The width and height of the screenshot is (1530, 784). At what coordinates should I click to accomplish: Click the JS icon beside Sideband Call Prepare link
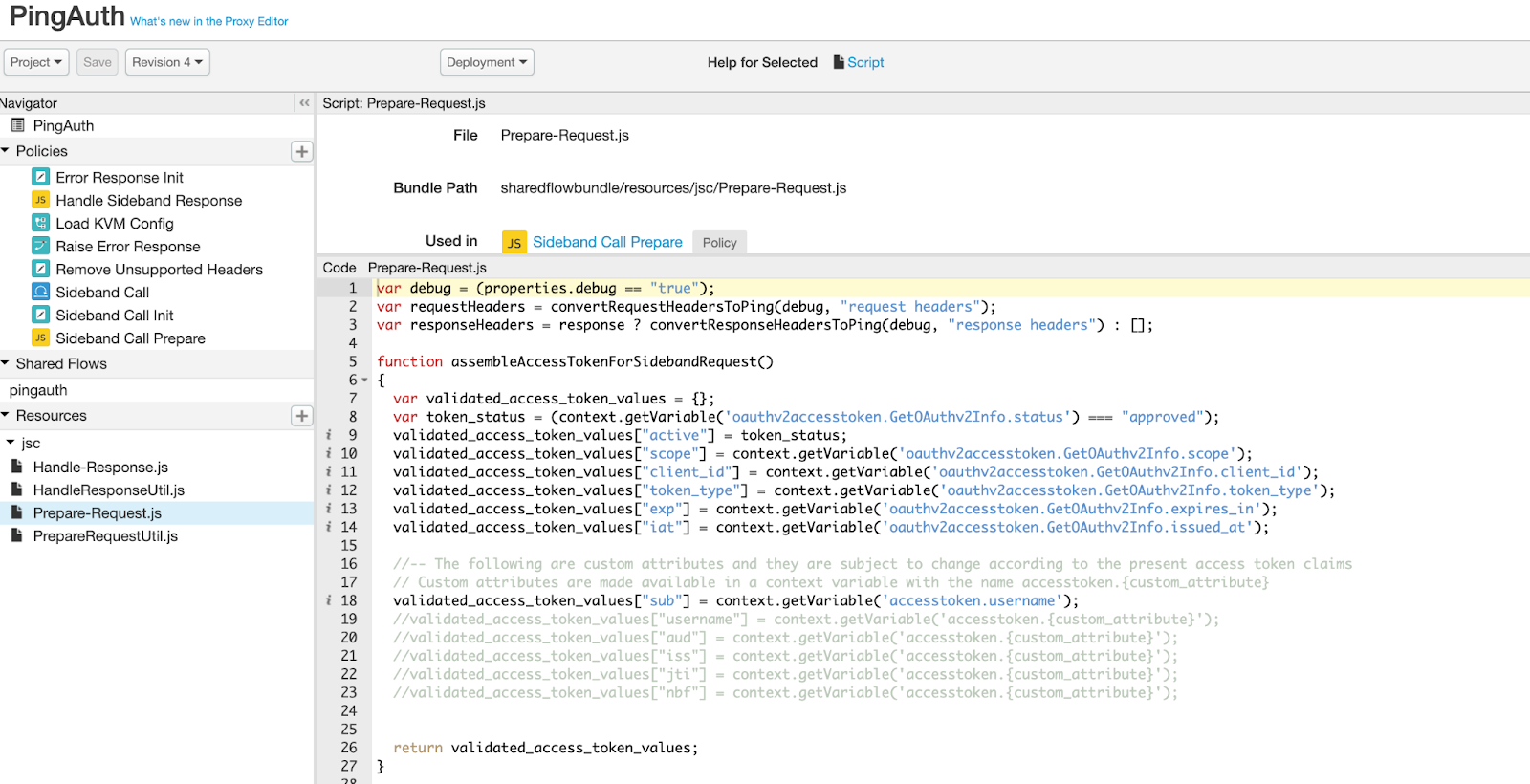514,243
